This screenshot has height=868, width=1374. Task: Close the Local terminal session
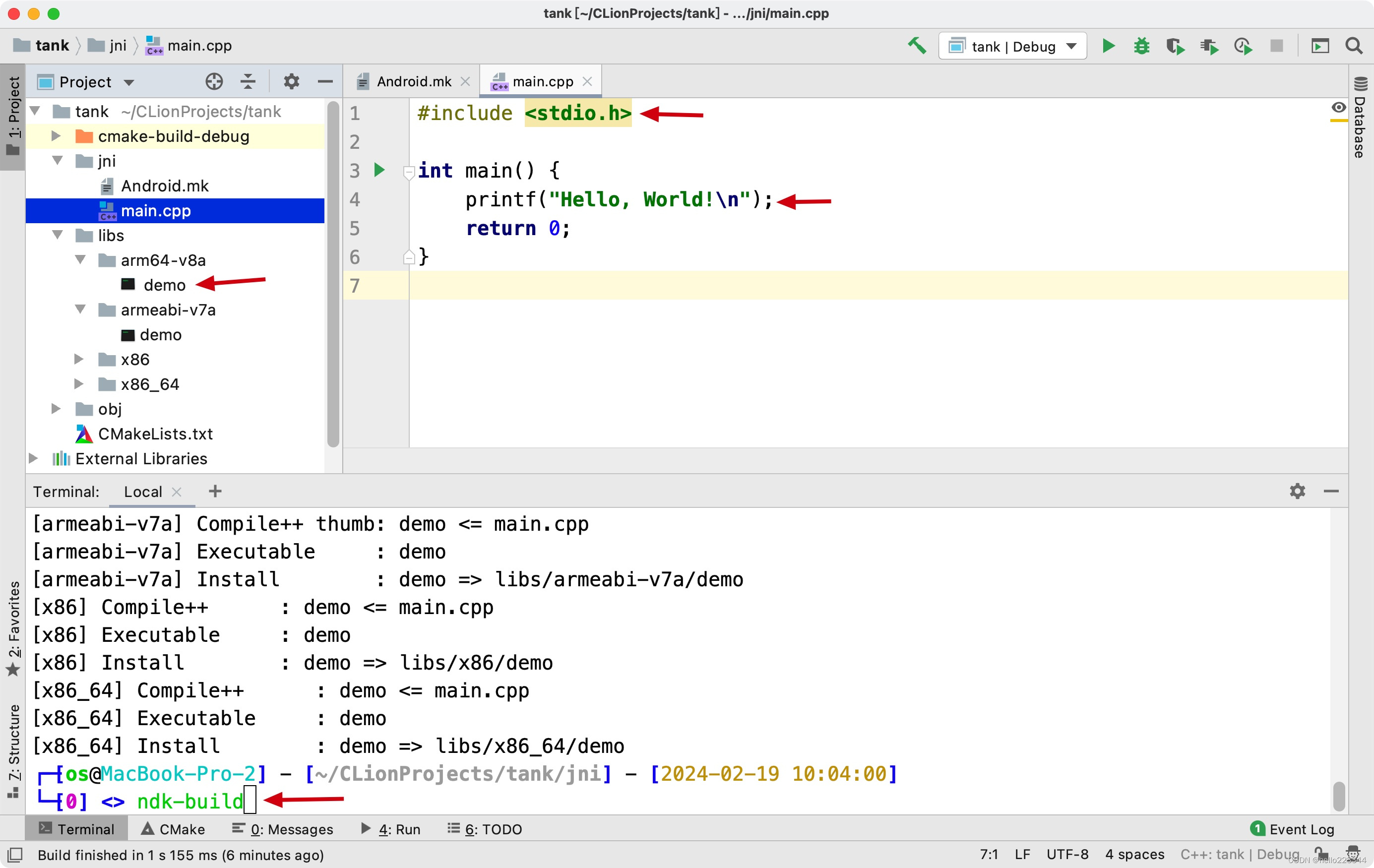[176, 492]
